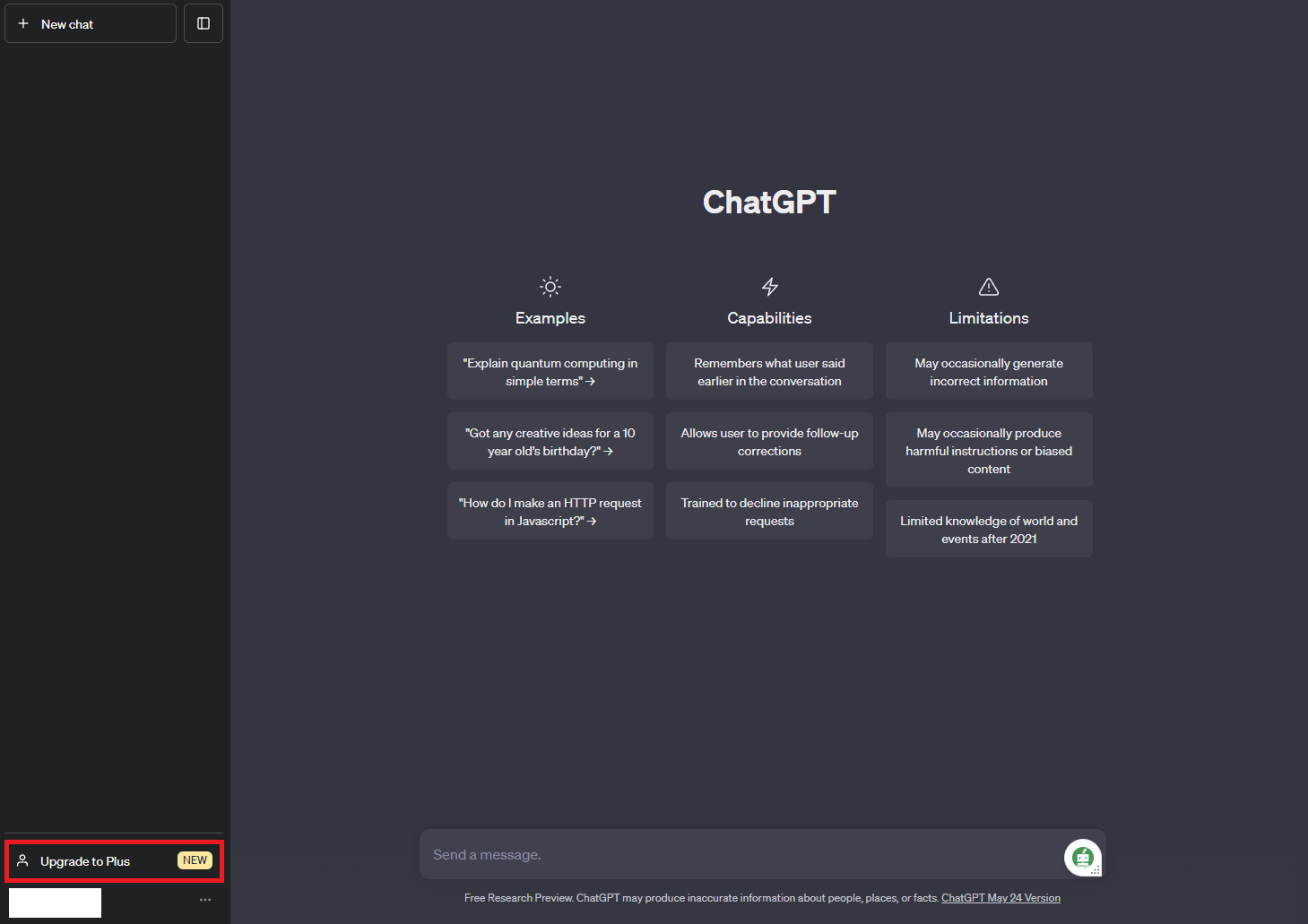Select the 'creative ideas for a 10 year old's birthday' example
Viewport: 1308px width, 924px height.
(550, 441)
